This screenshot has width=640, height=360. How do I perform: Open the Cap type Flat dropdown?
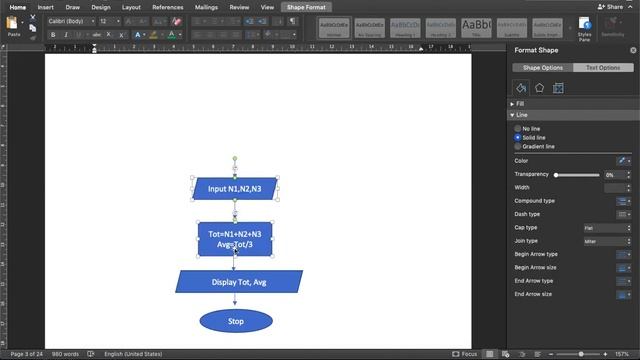607,228
